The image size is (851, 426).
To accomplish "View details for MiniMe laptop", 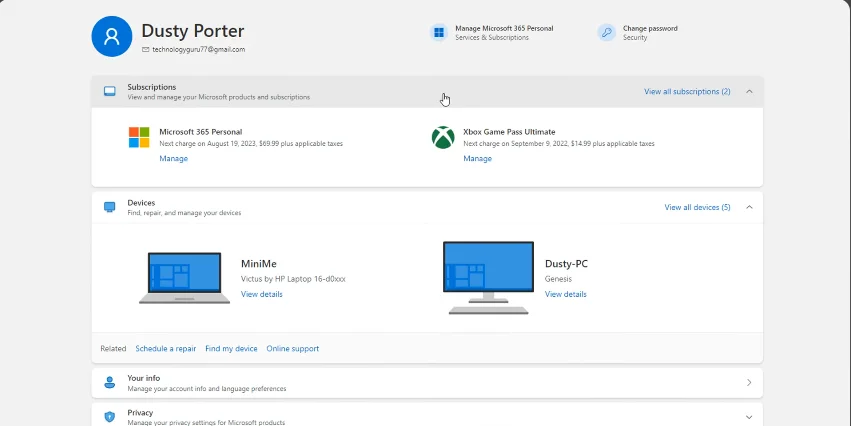I will point(262,294).
